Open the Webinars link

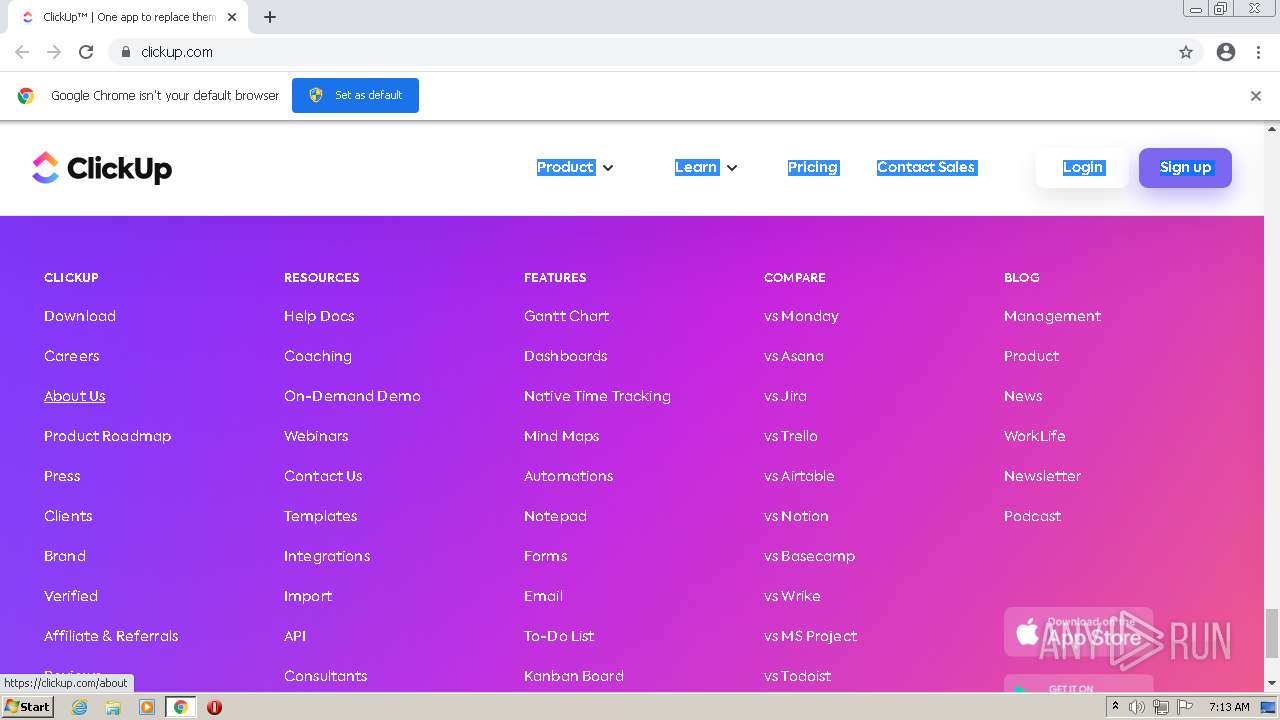(x=316, y=436)
